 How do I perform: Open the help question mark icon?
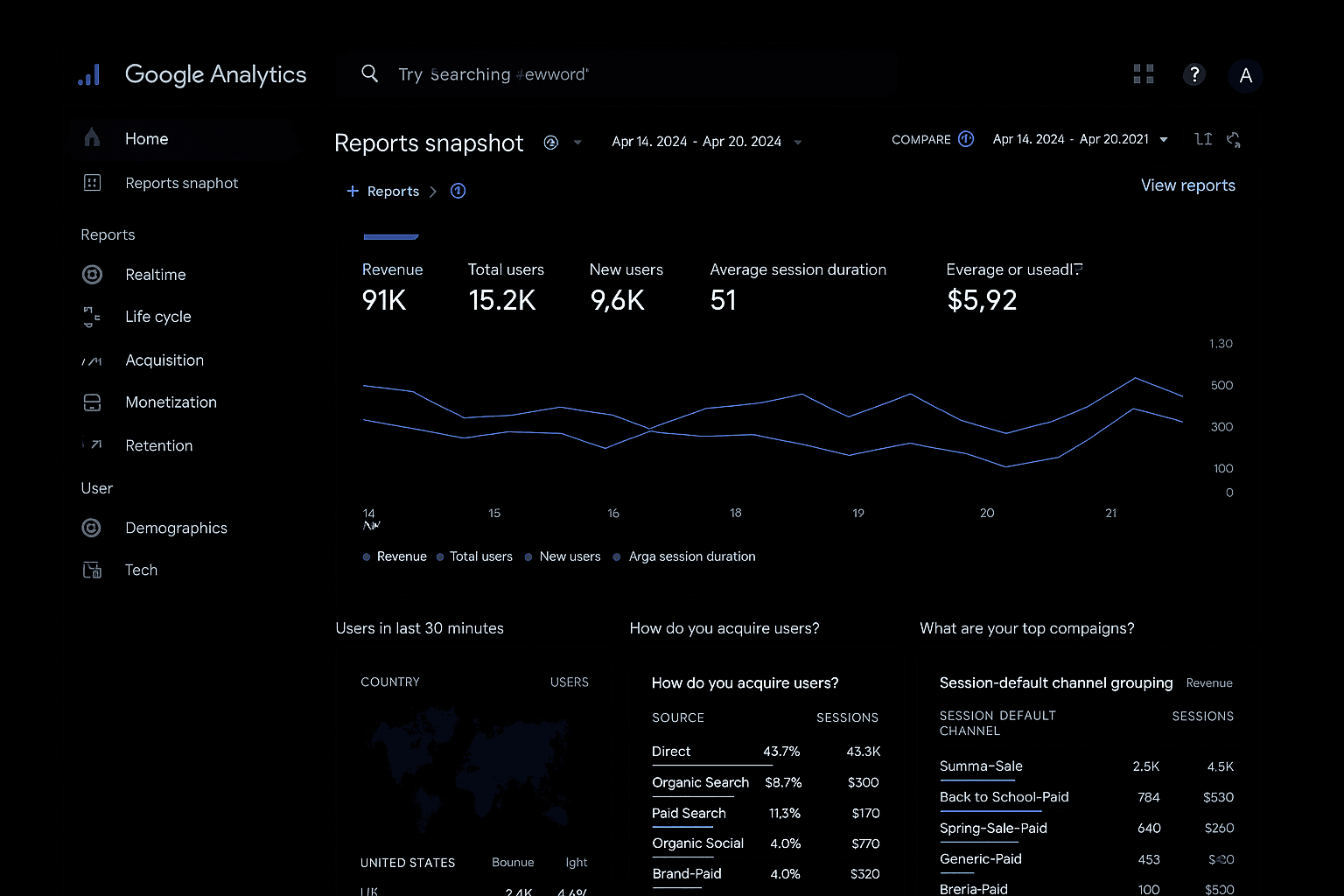1194,74
